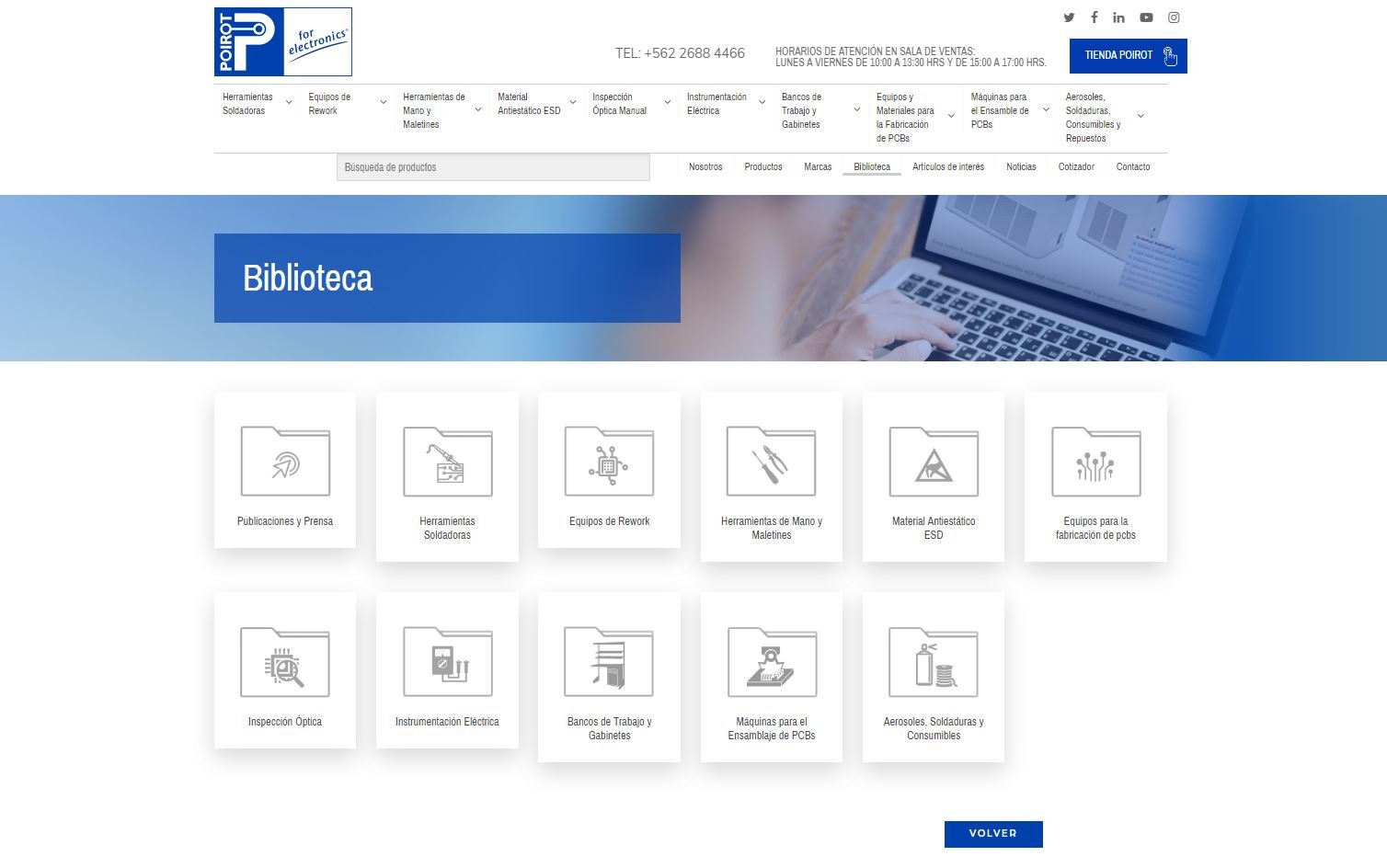Open the Inspección Óptica folder icon
Screen dimensions: 1387x868
click(x=285, y=662)
